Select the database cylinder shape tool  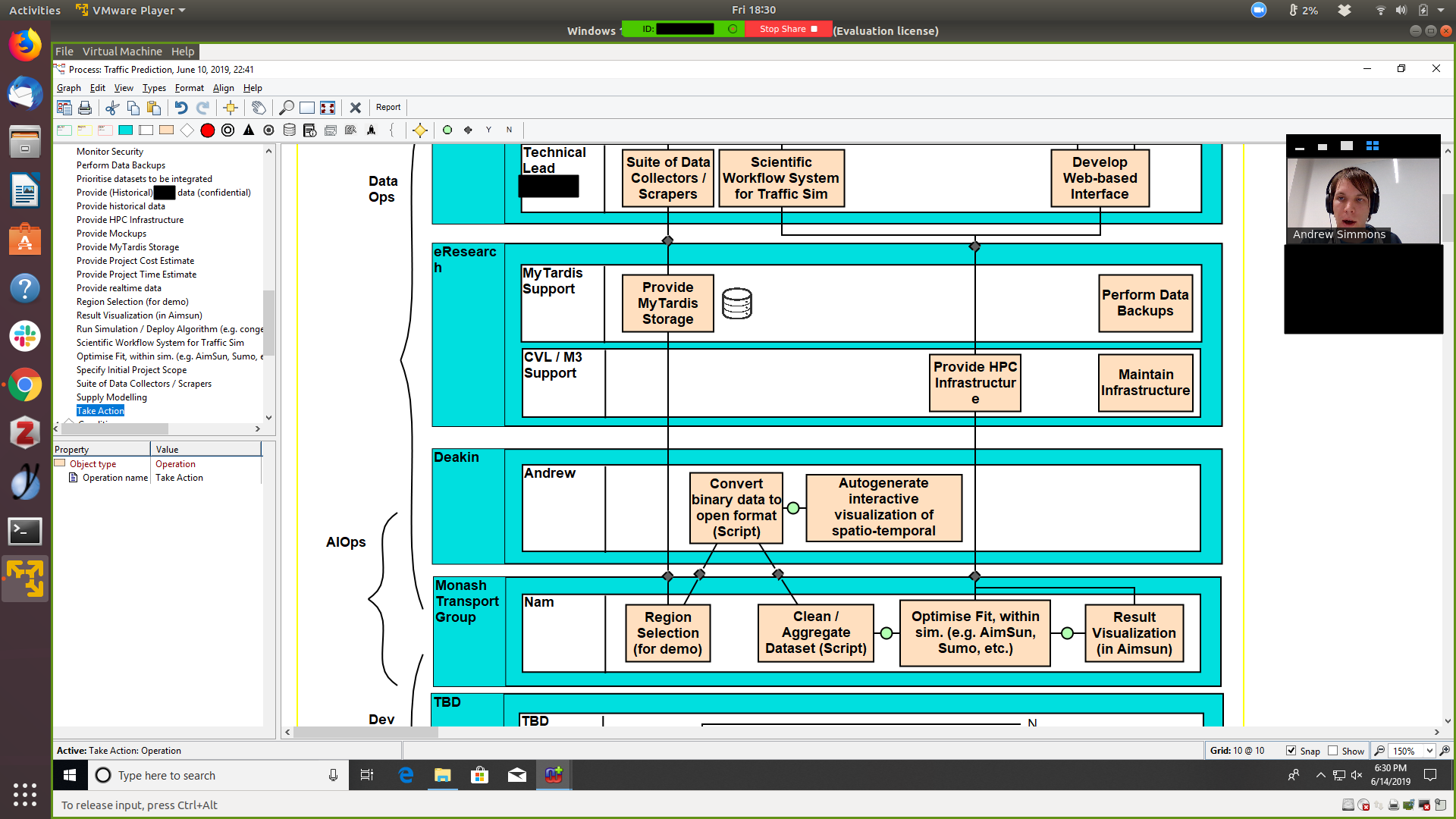pyautogui.click(x=289, y=130)
